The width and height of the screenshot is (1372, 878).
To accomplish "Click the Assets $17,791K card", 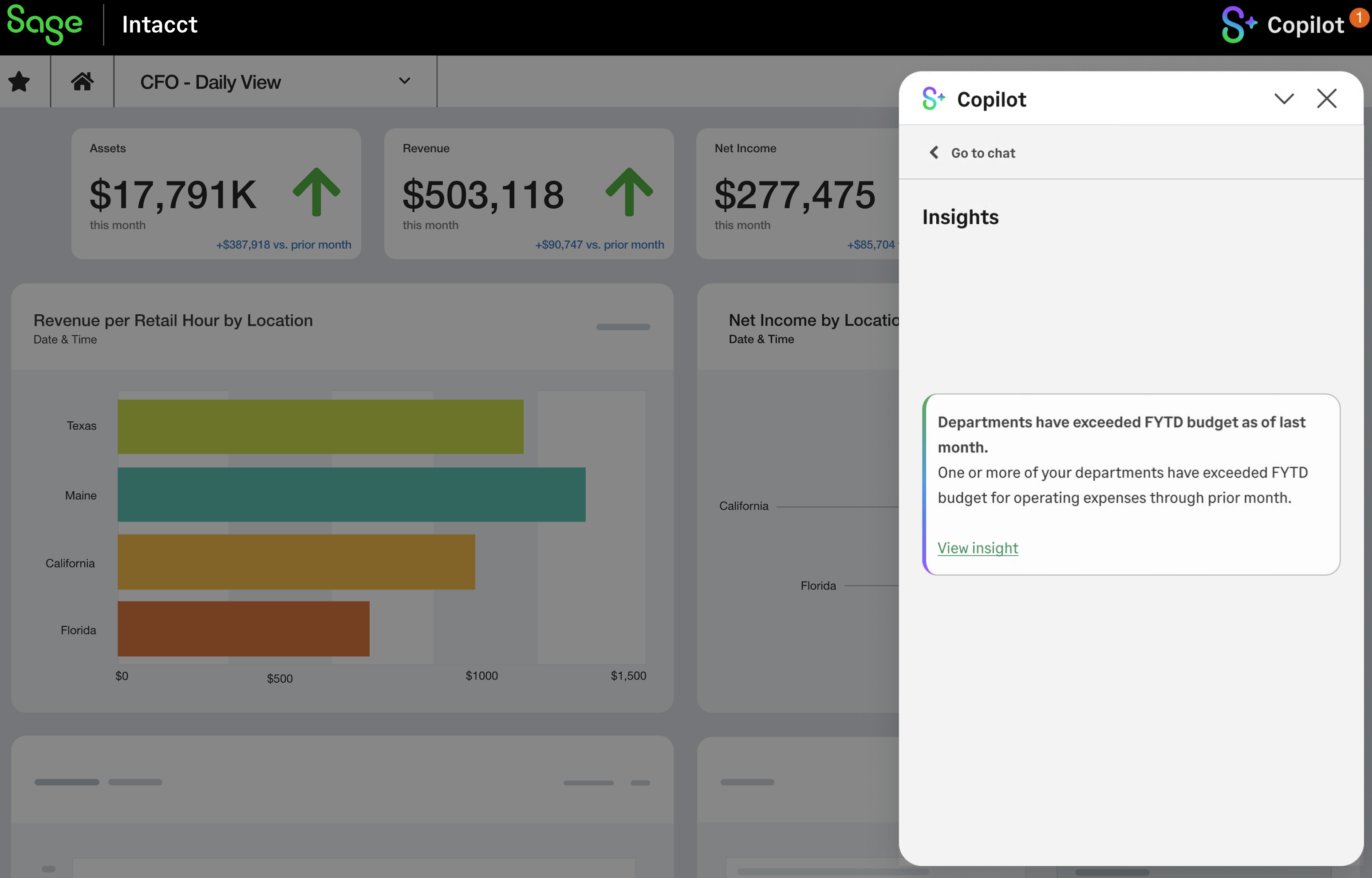I will click(216, 194).
